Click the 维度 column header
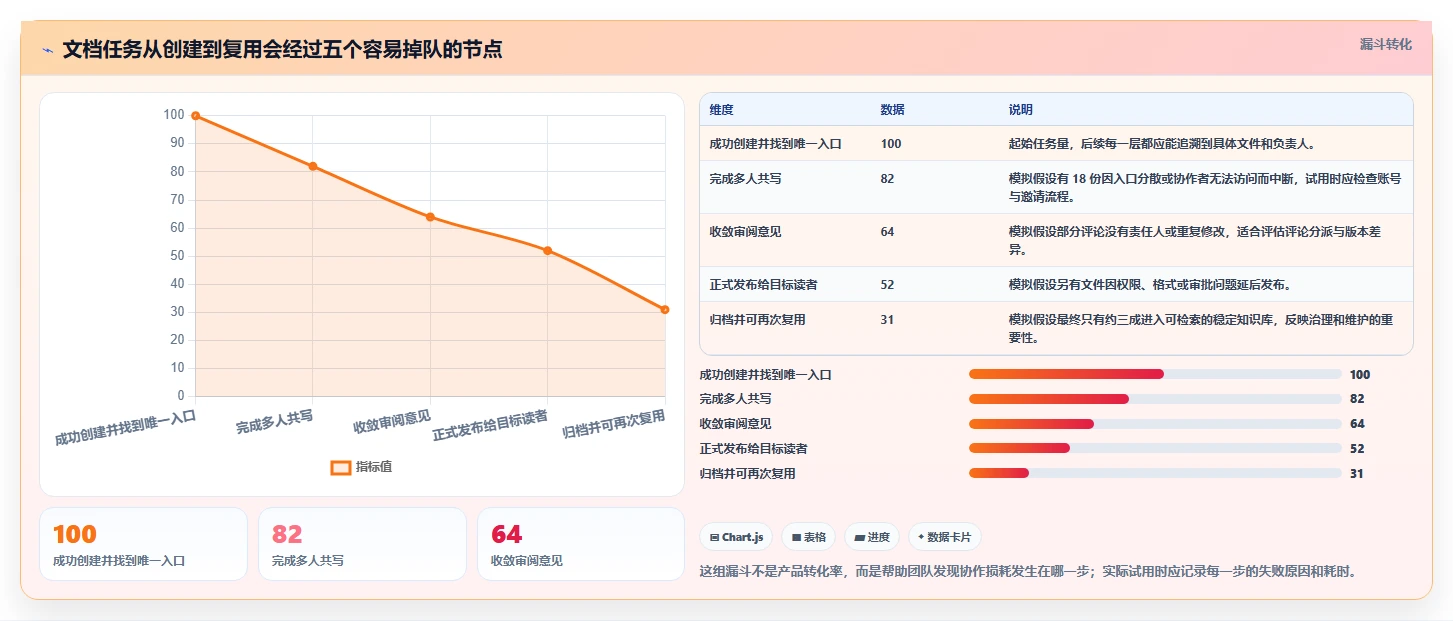The image size is (1453, 621). [x=721, y=110]
